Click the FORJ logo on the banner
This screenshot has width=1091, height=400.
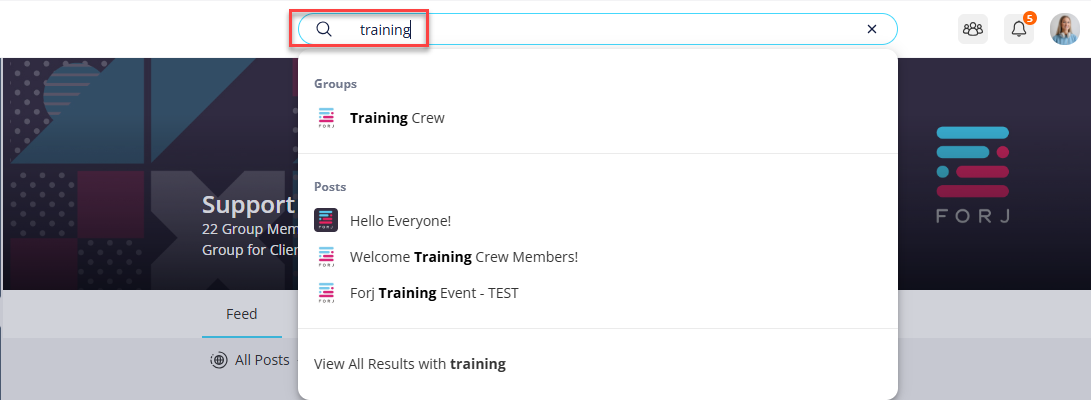[972, 175]
